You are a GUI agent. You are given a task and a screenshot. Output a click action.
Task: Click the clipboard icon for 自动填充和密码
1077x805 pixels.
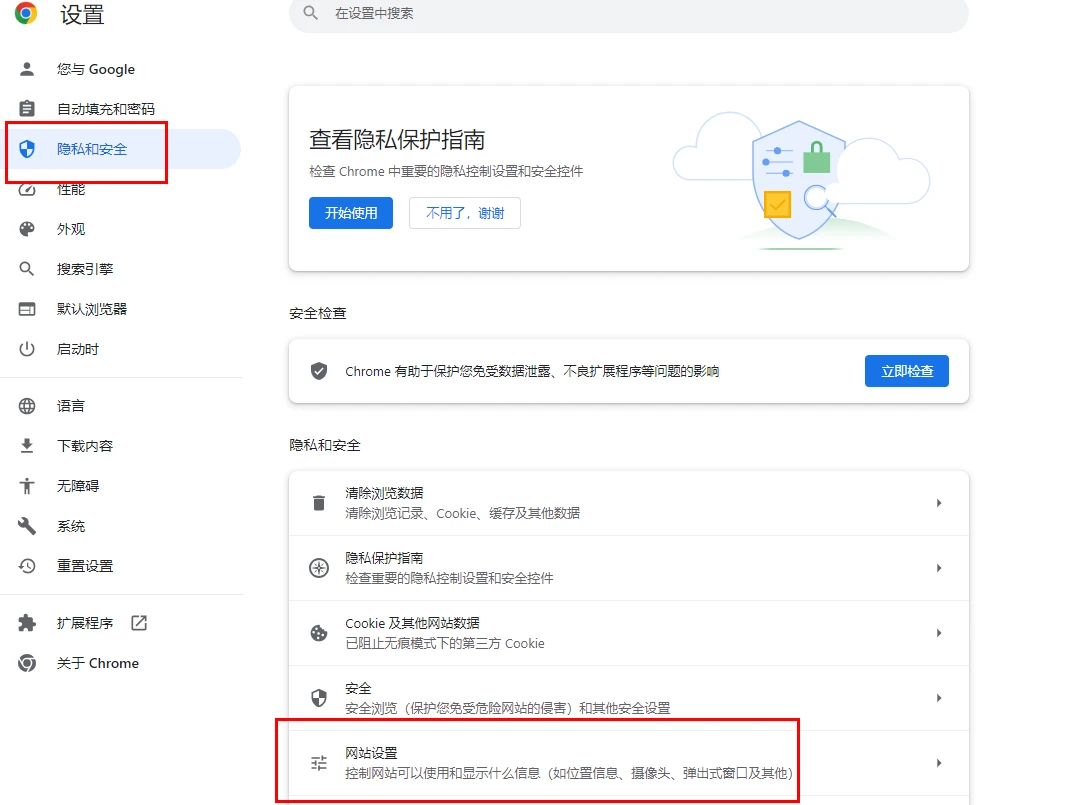click(x=27, y=109)
